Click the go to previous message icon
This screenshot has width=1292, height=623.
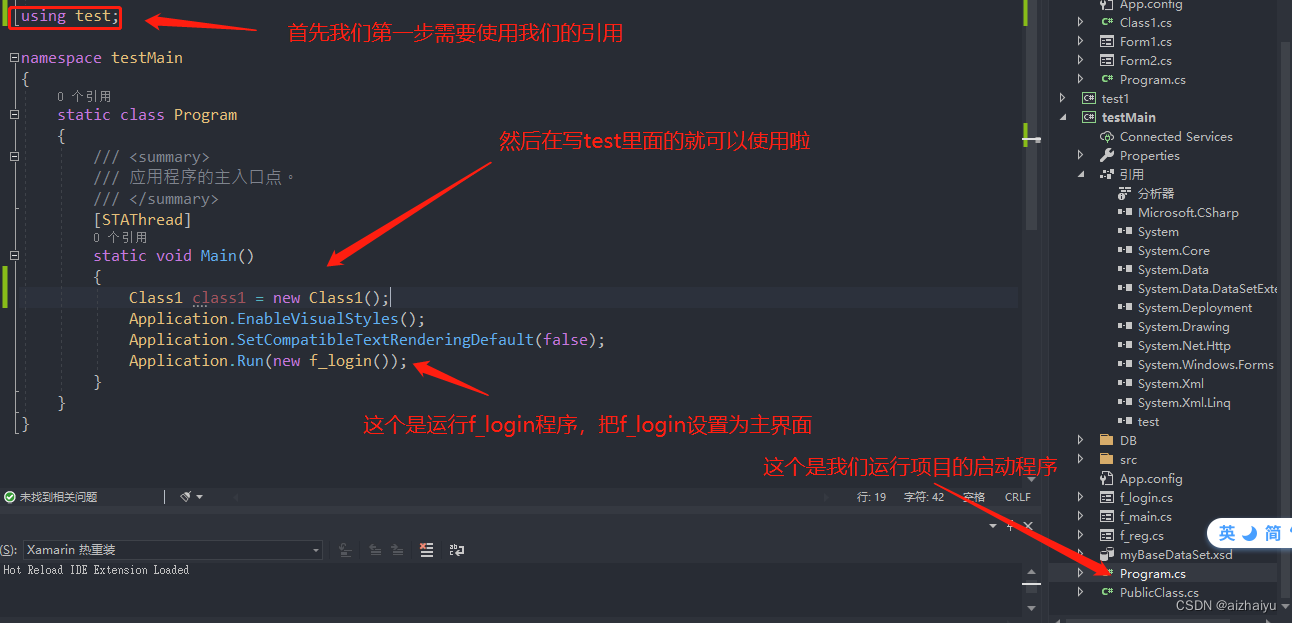[x=375, y=550]
